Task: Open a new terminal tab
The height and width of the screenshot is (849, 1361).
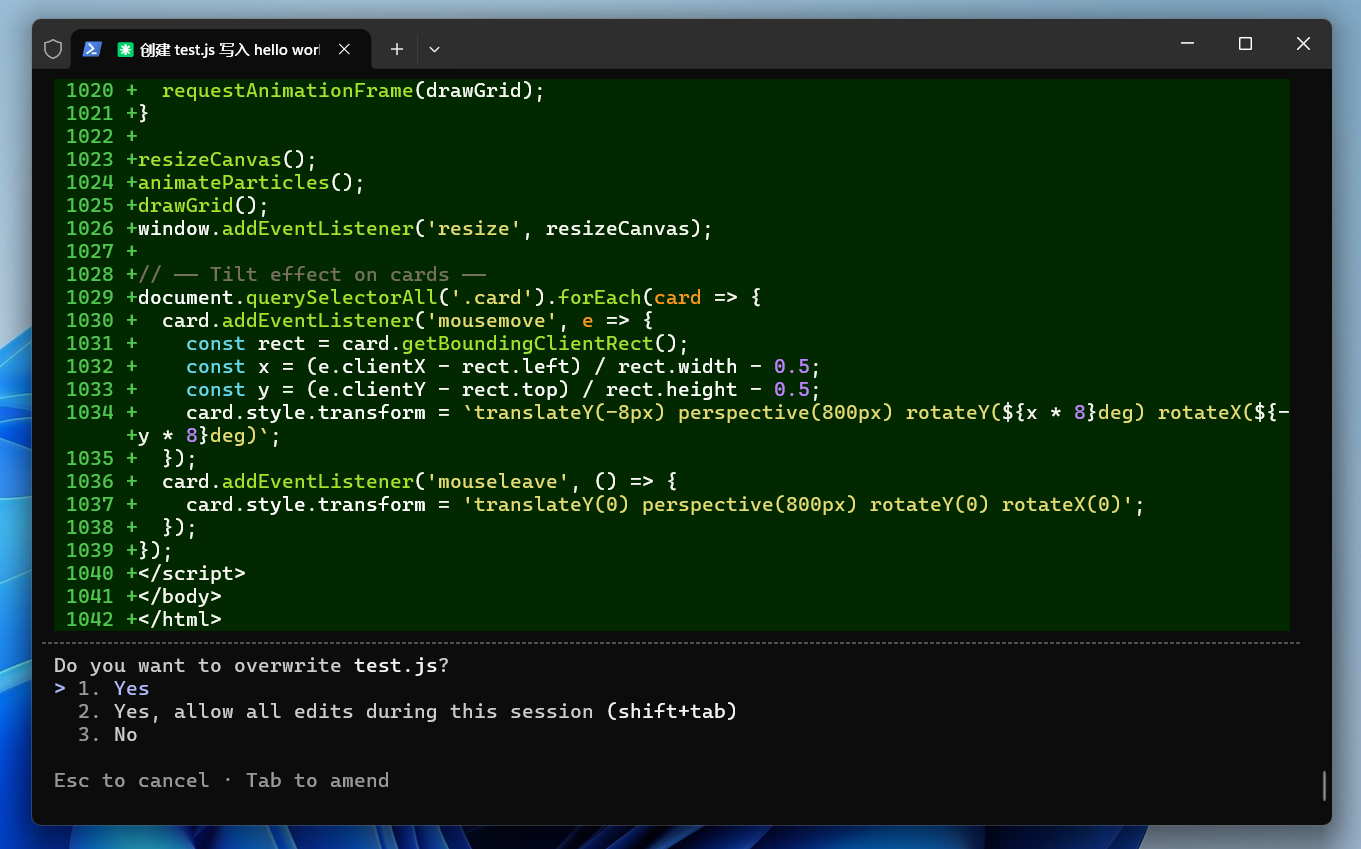Action: (397, 49)
